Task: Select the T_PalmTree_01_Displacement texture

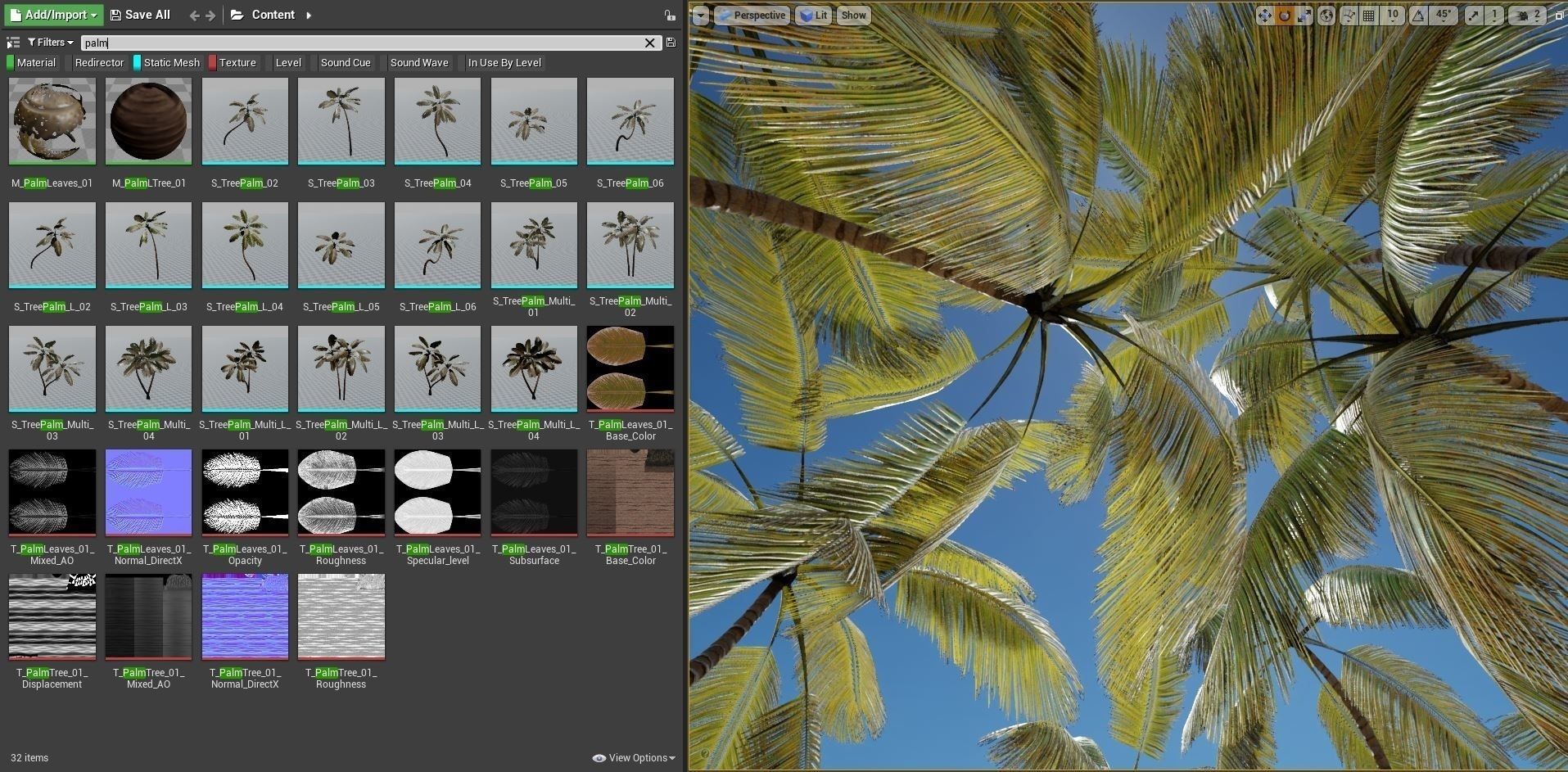Action: tap(52, 616)
